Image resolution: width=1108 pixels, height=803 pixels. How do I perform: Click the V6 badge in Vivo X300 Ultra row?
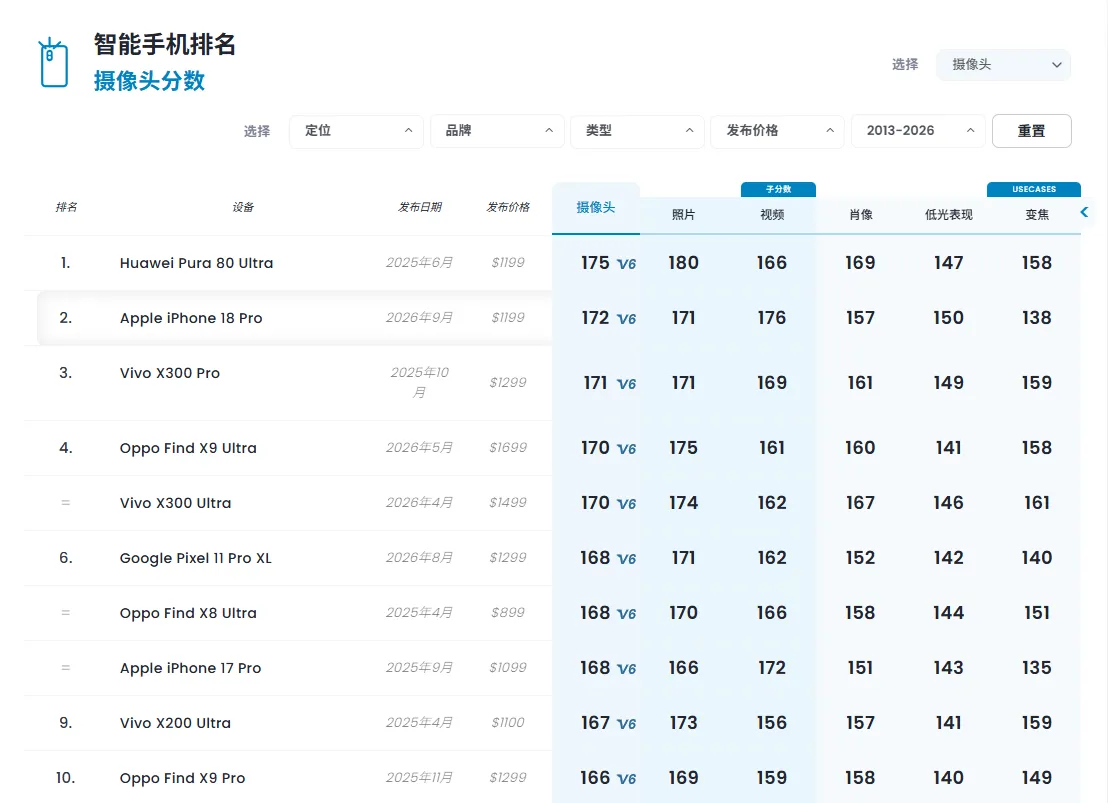point(626,505)
